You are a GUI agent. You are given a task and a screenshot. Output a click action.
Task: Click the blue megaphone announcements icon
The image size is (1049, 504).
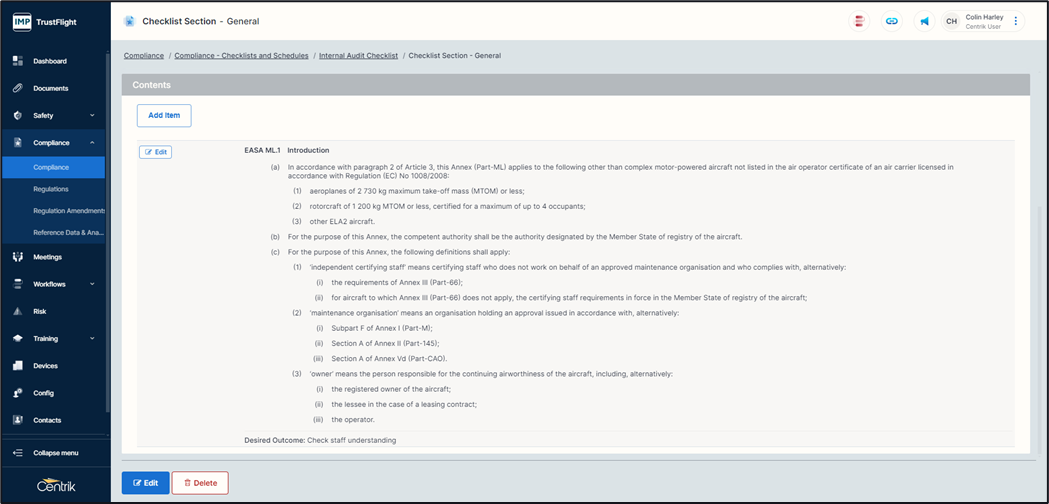[924, 21]
